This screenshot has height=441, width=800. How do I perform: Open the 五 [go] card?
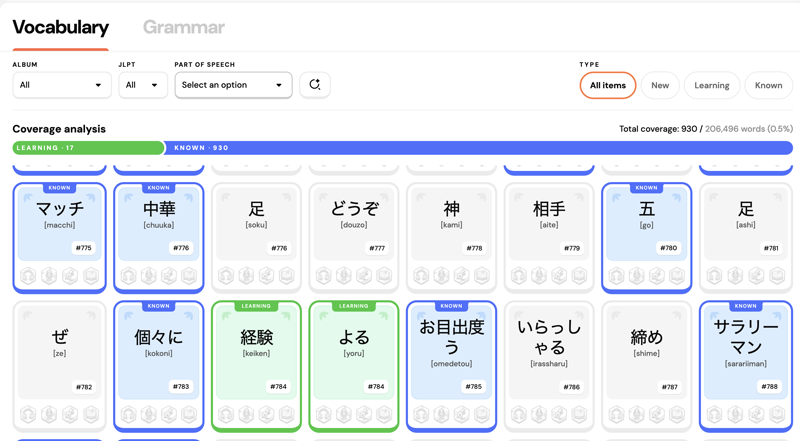point(646,238)
